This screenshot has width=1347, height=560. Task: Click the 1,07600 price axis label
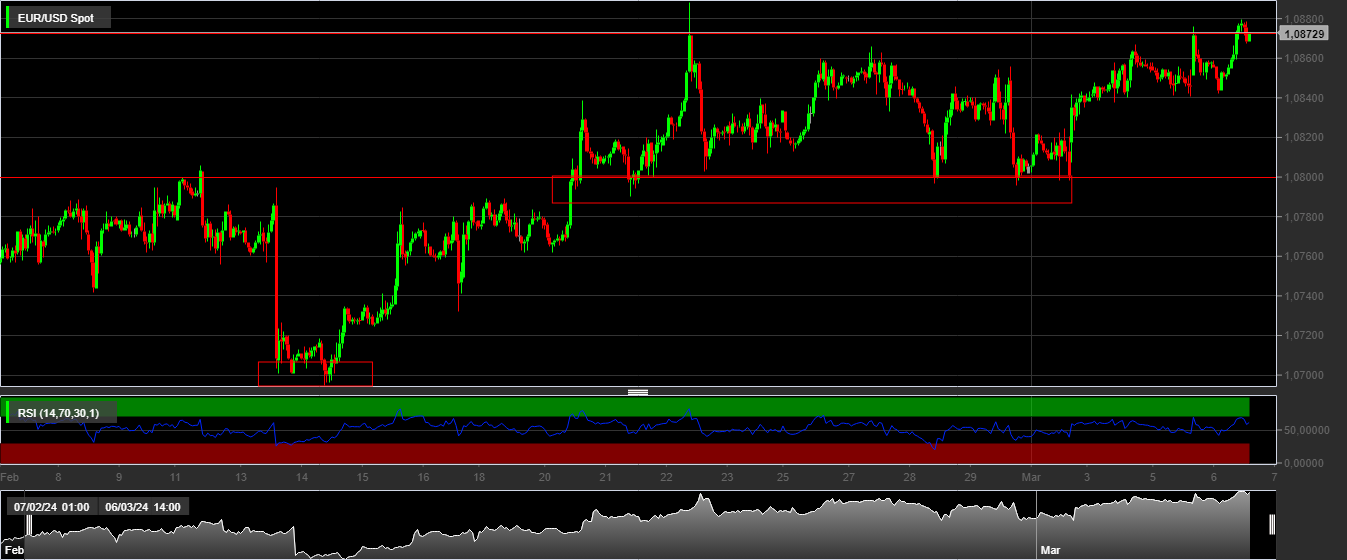tap(1304, 257)
